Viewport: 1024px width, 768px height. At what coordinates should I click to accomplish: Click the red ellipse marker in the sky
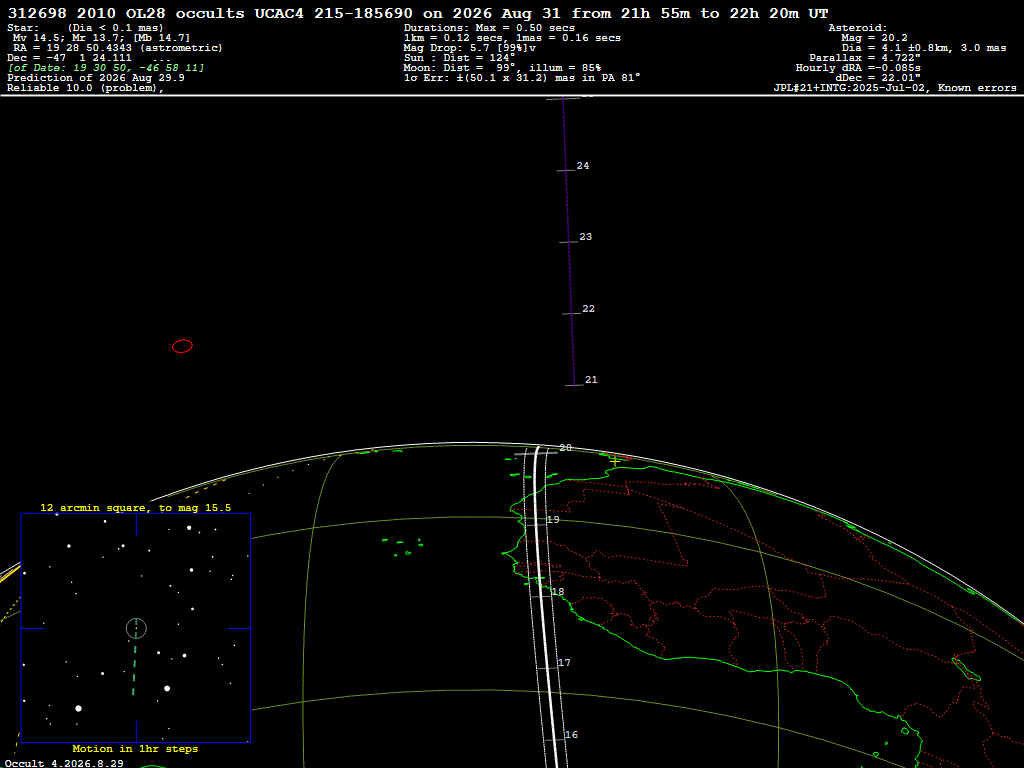click(182, 346)
